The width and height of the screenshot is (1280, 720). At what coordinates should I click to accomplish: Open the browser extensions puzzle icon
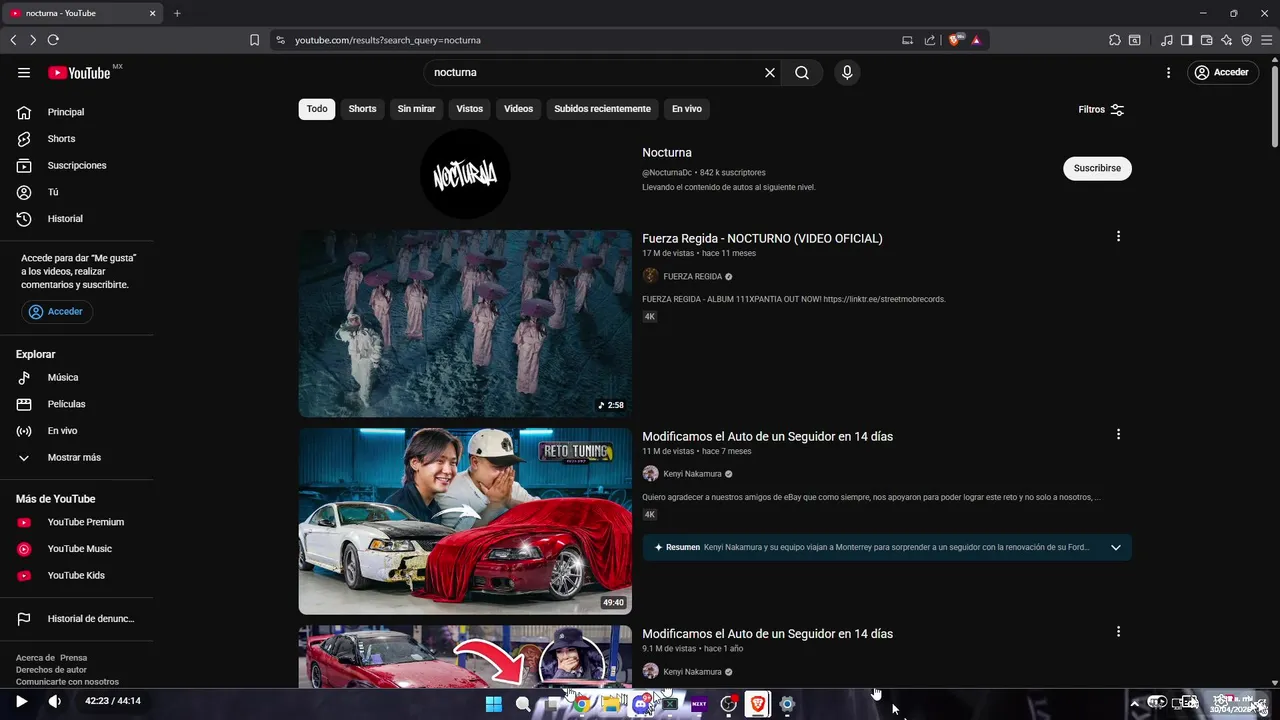point(1115,40)
